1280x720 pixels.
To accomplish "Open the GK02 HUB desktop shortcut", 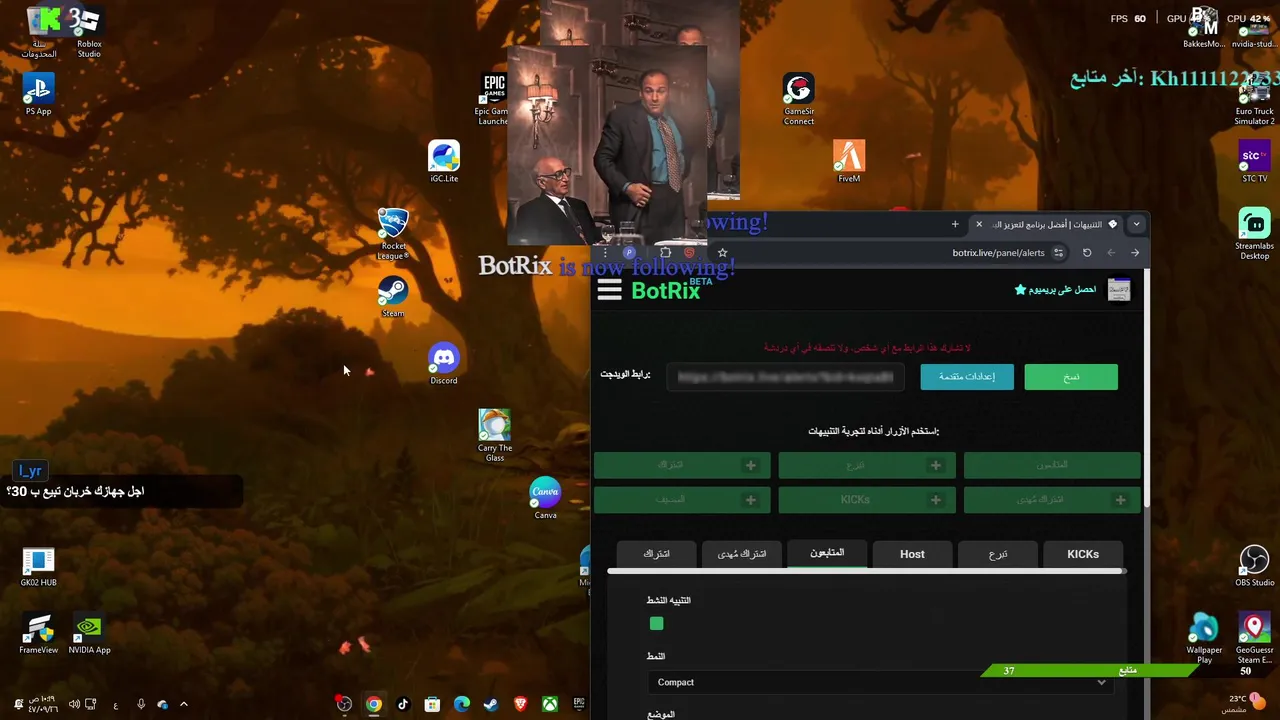I will click(x=38, y=566).
